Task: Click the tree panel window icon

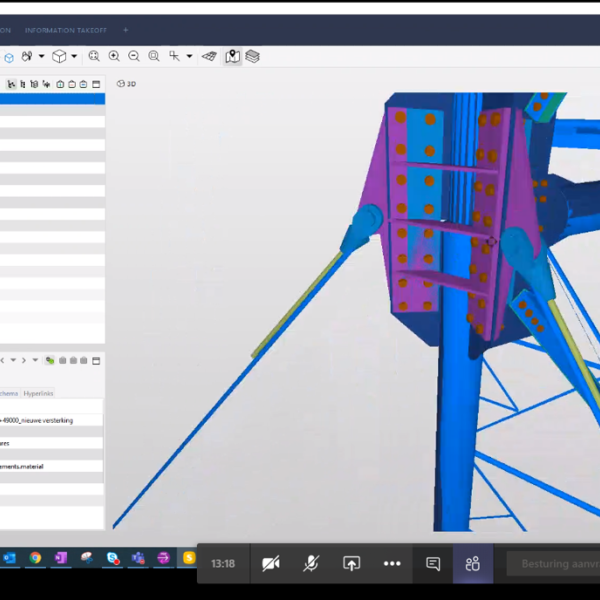Action: pyautogui.click(x=96, y=84)
